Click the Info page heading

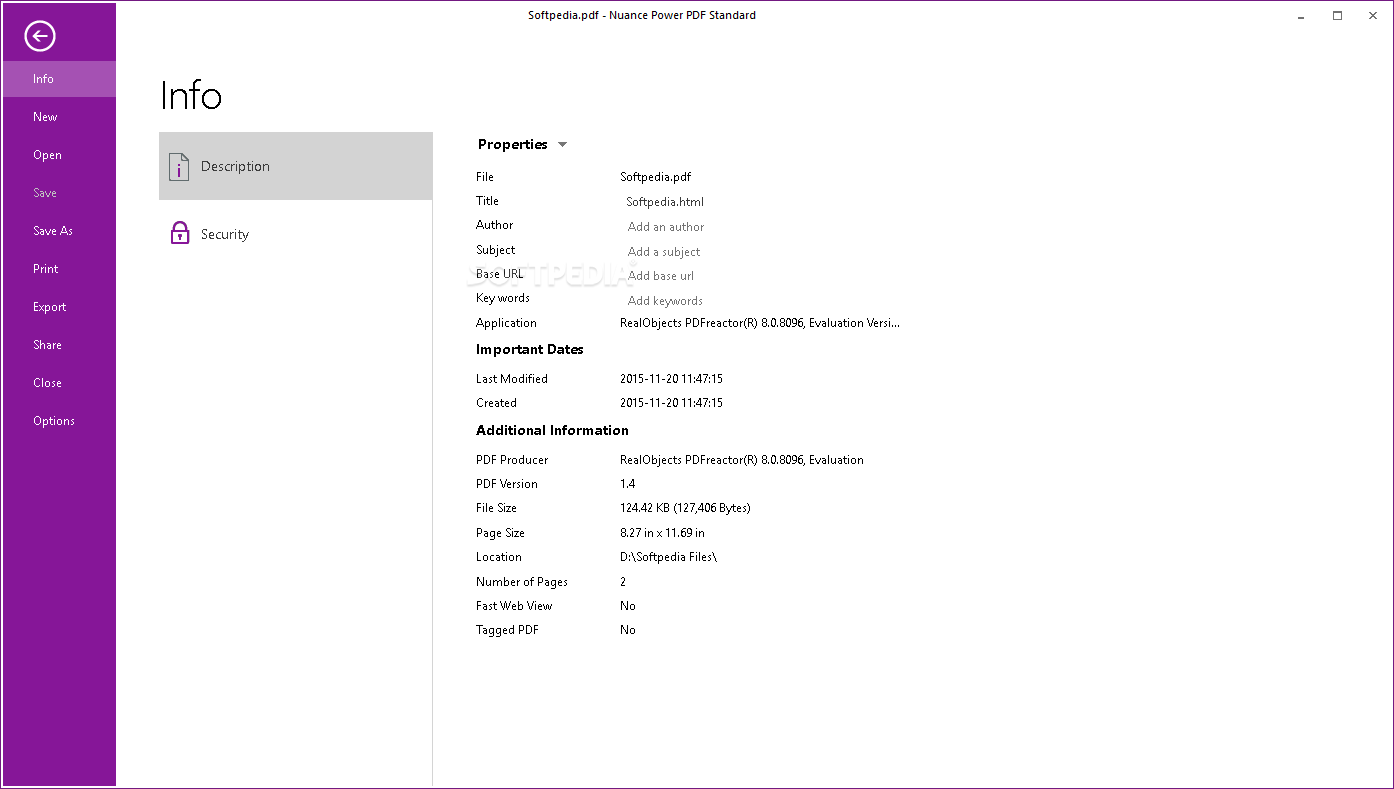click(x=191, y=96)
